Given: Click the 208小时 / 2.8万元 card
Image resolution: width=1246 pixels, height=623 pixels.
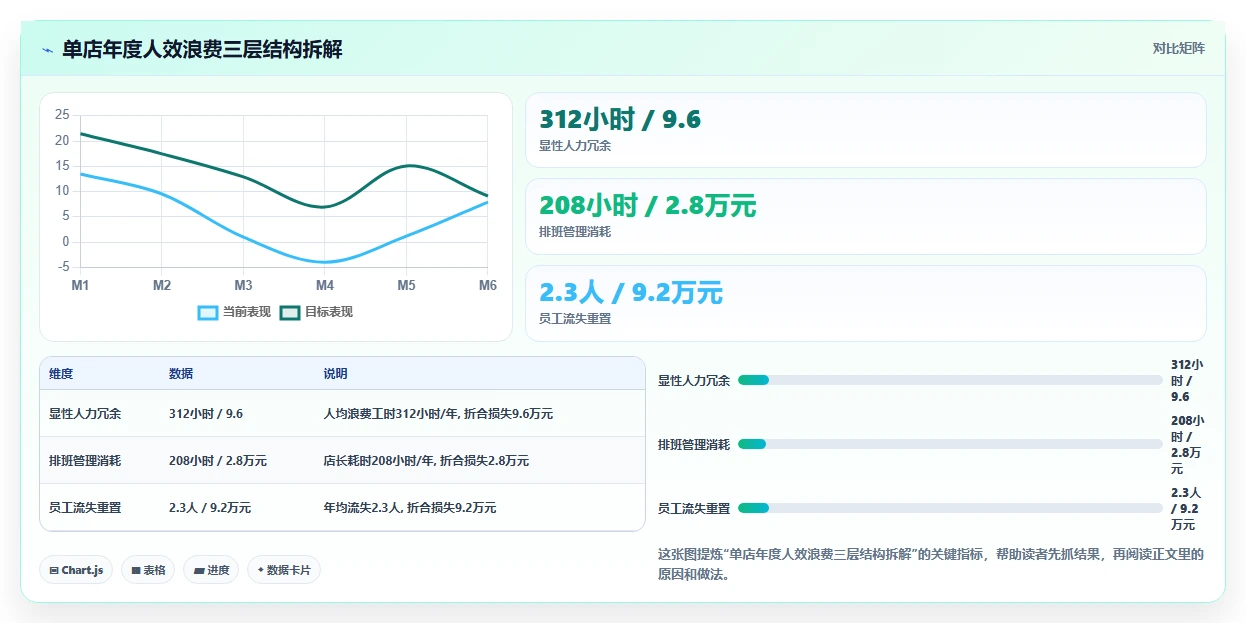Looking at the screenshot, I should 866,216.
